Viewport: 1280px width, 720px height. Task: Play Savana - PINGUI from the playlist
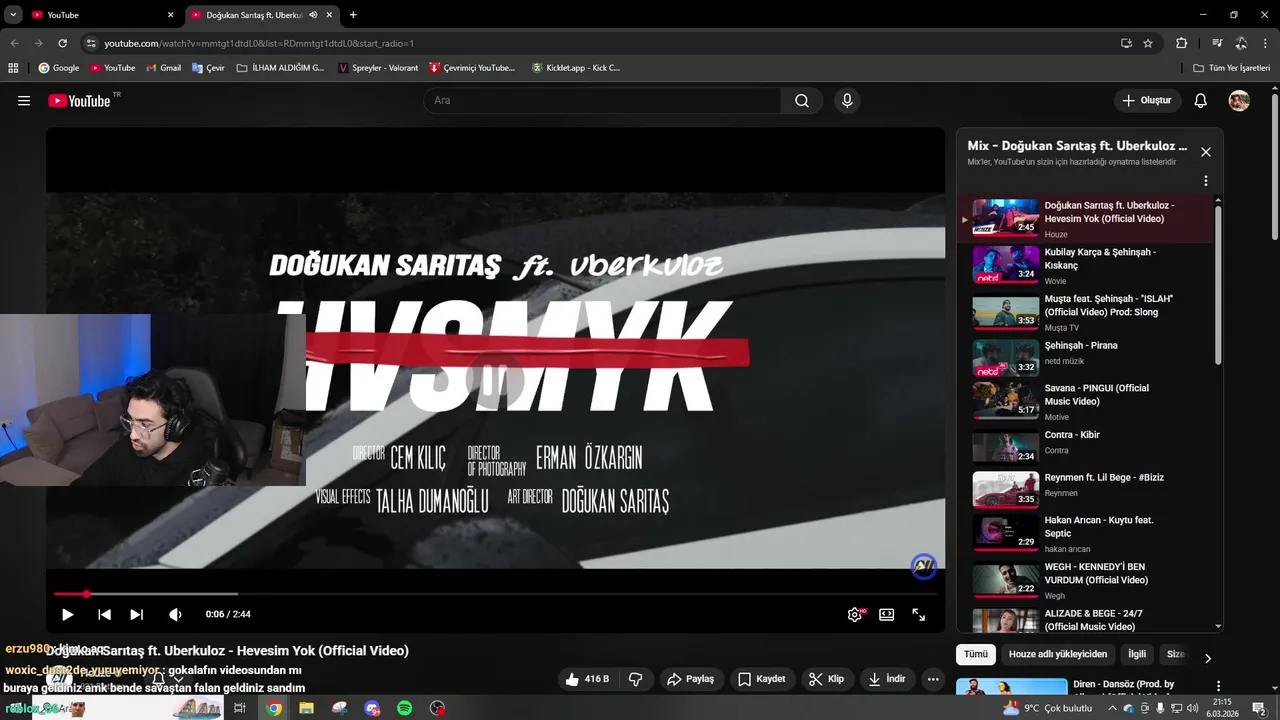coord(1085,402)
